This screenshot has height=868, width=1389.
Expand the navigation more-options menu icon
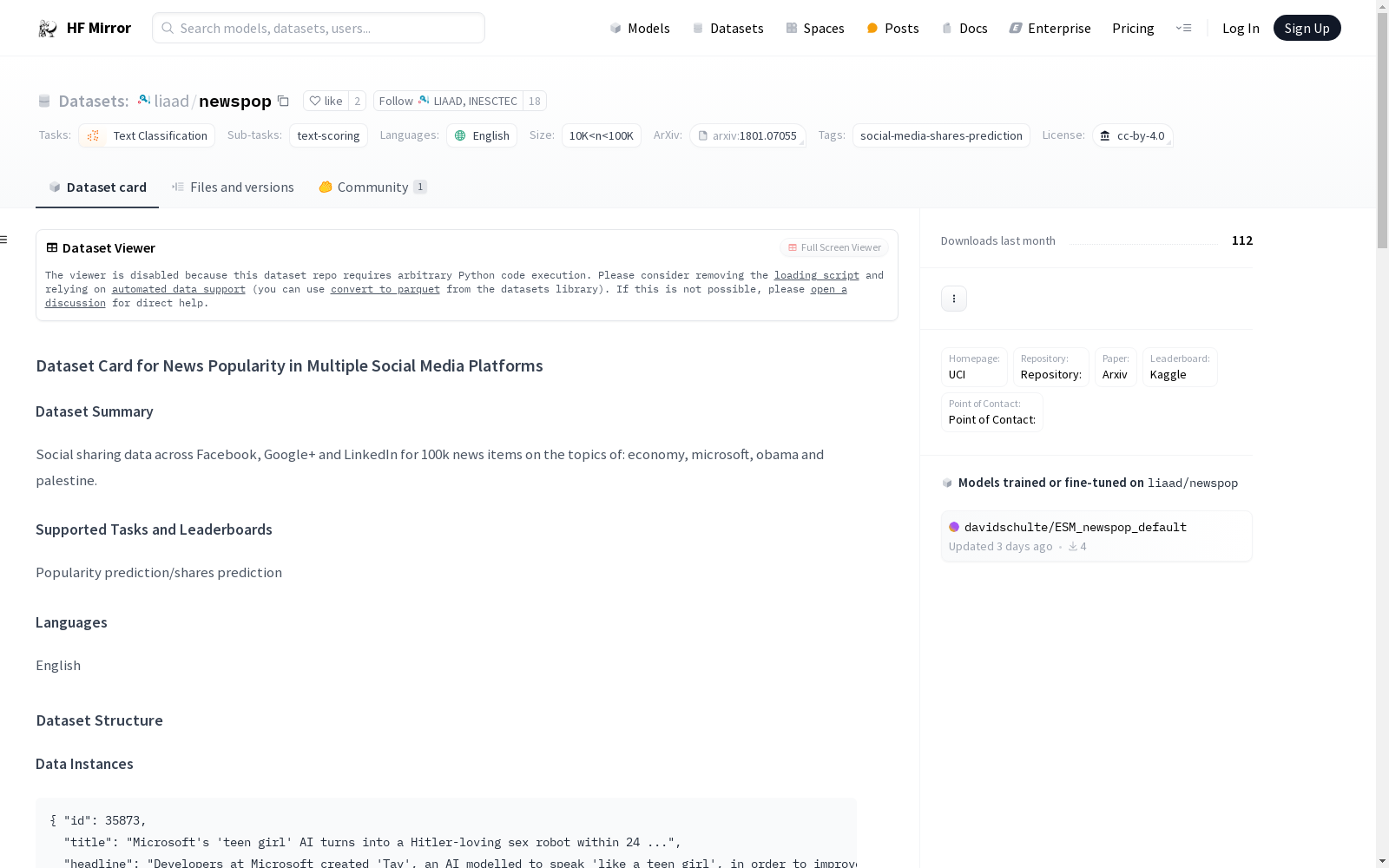(x=1183, y=29)
